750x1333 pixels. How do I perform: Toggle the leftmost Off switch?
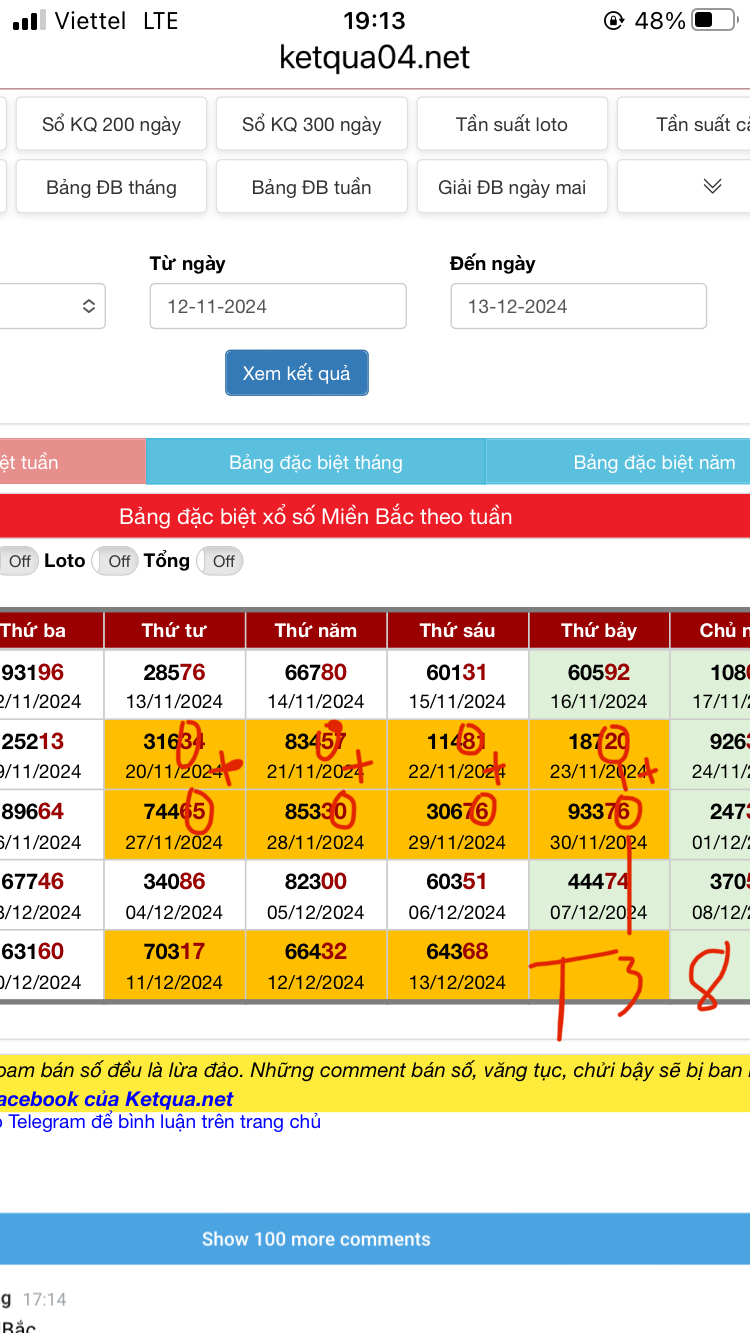(15, 561)
